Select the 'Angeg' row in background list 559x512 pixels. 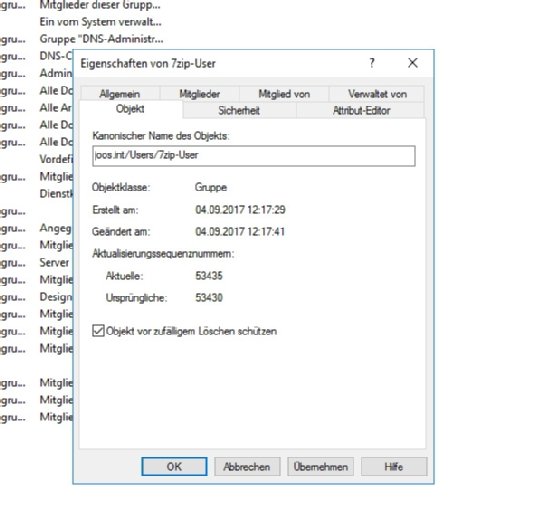(56, 228)
